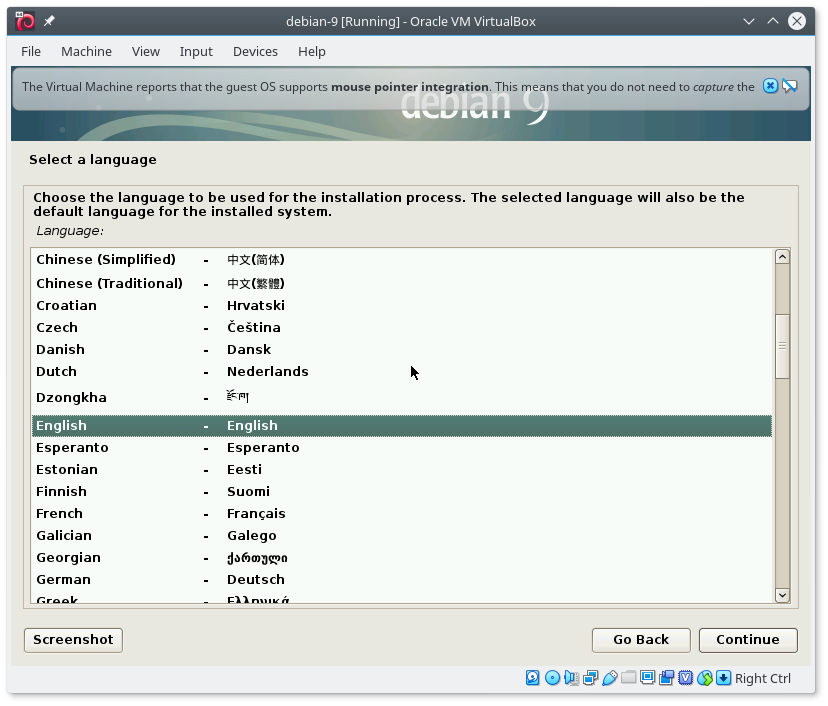This screenshot has width=828, height=706.
Task: Click the network adapters status icon
Action: pyautogui.click(x=590, y=678)
